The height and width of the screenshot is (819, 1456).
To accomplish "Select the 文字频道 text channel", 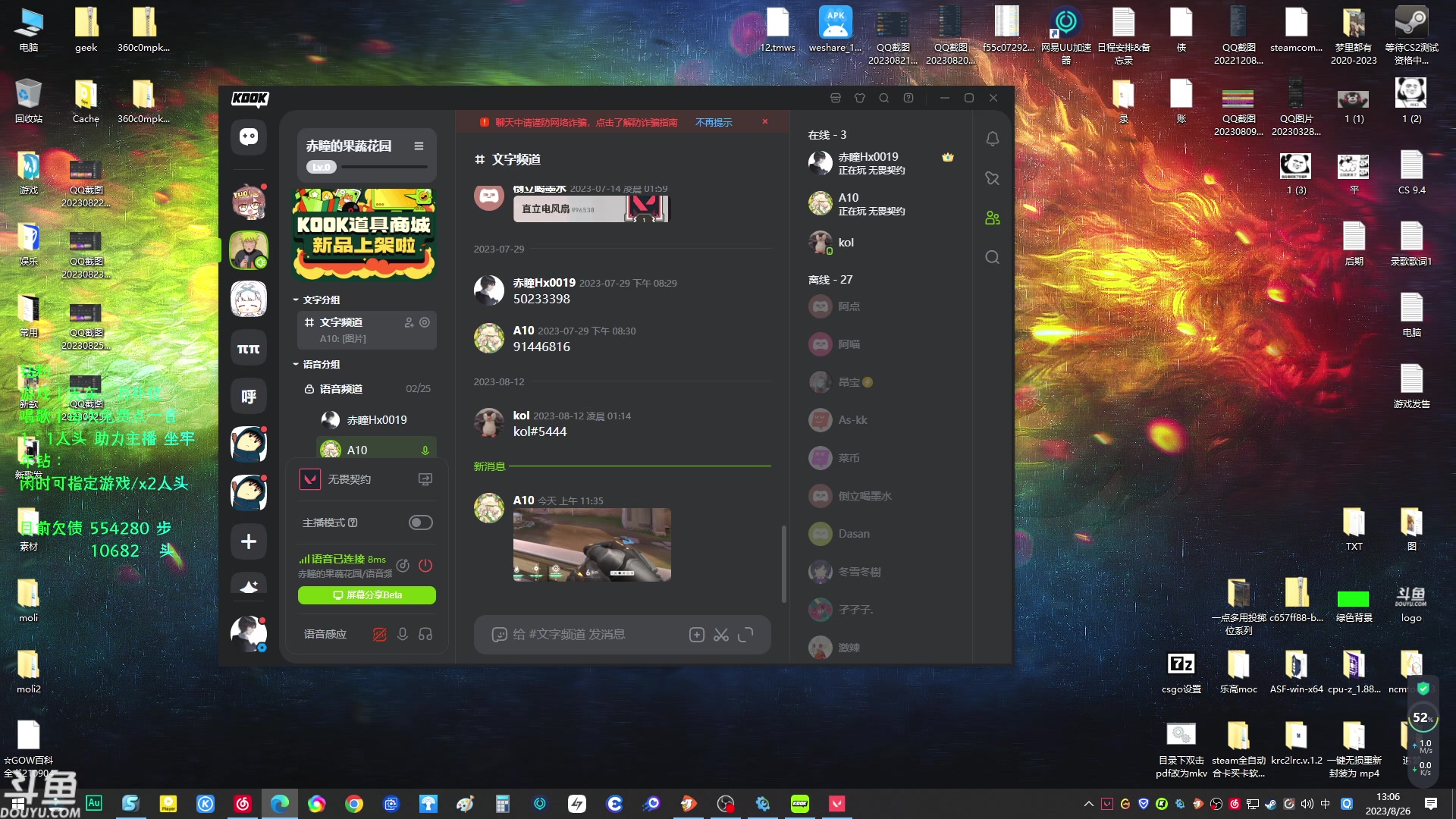I will pyautogui.click(x=366, y=330).
